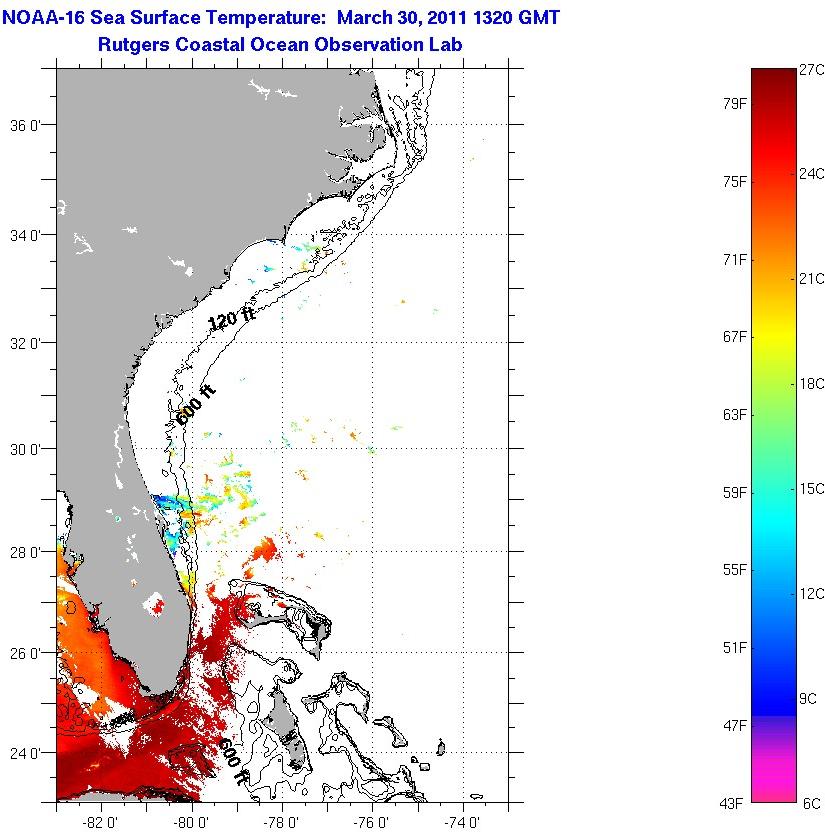Click the 21C label on color scale
The height and width of the screenshot is (832, 825).
(812, 279)
